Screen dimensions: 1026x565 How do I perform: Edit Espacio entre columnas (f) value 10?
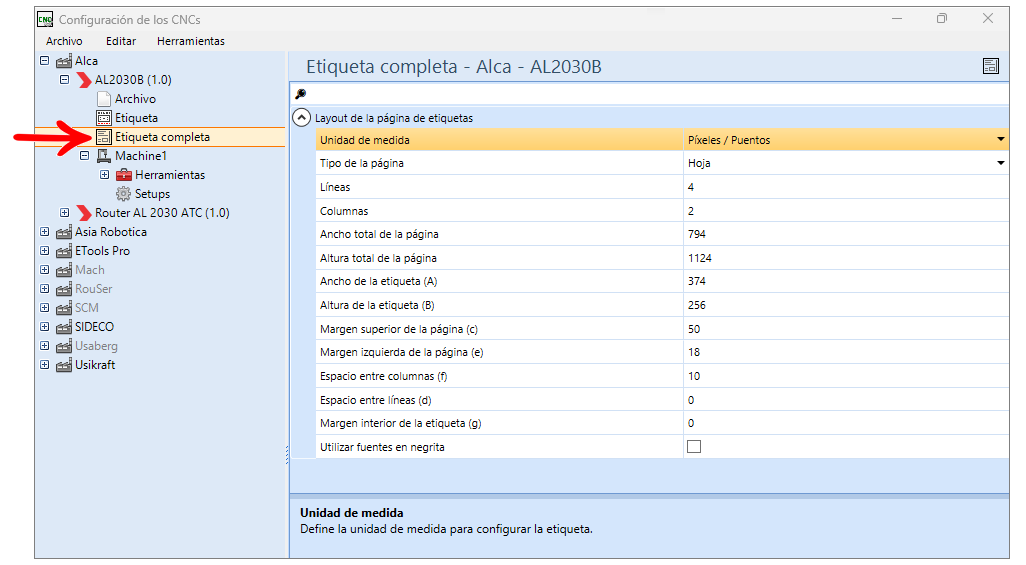[845, 376]
